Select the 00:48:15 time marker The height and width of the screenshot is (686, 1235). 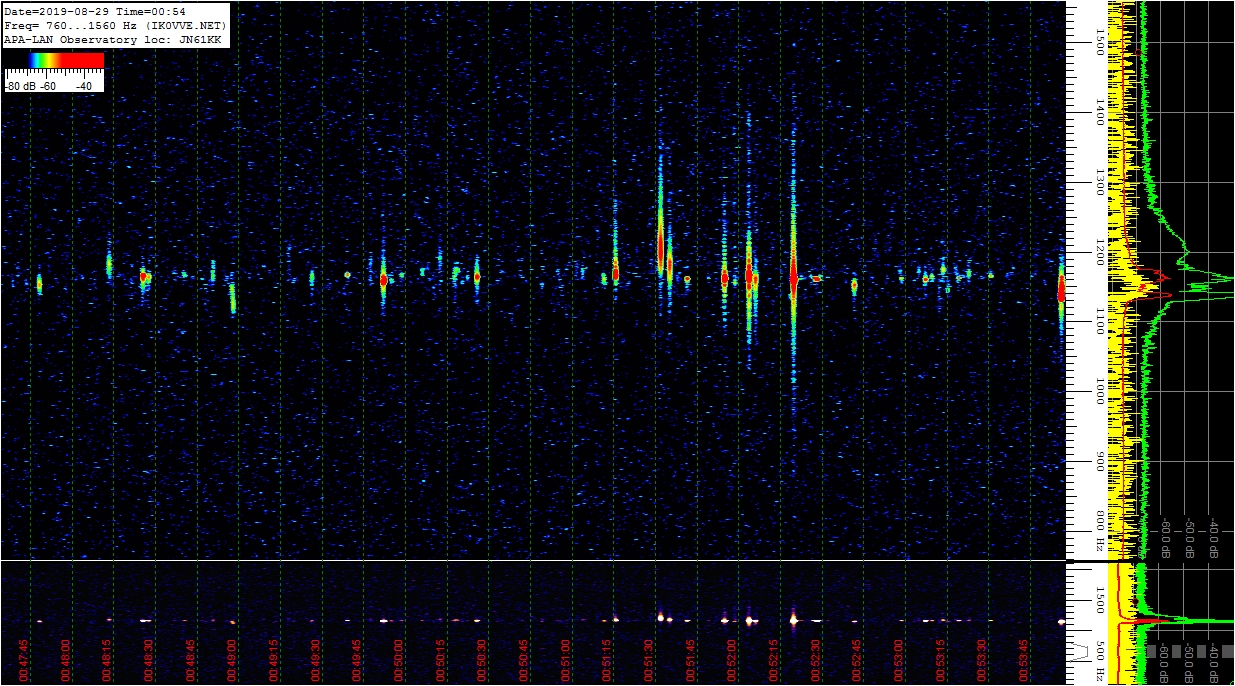pos(107,661)
